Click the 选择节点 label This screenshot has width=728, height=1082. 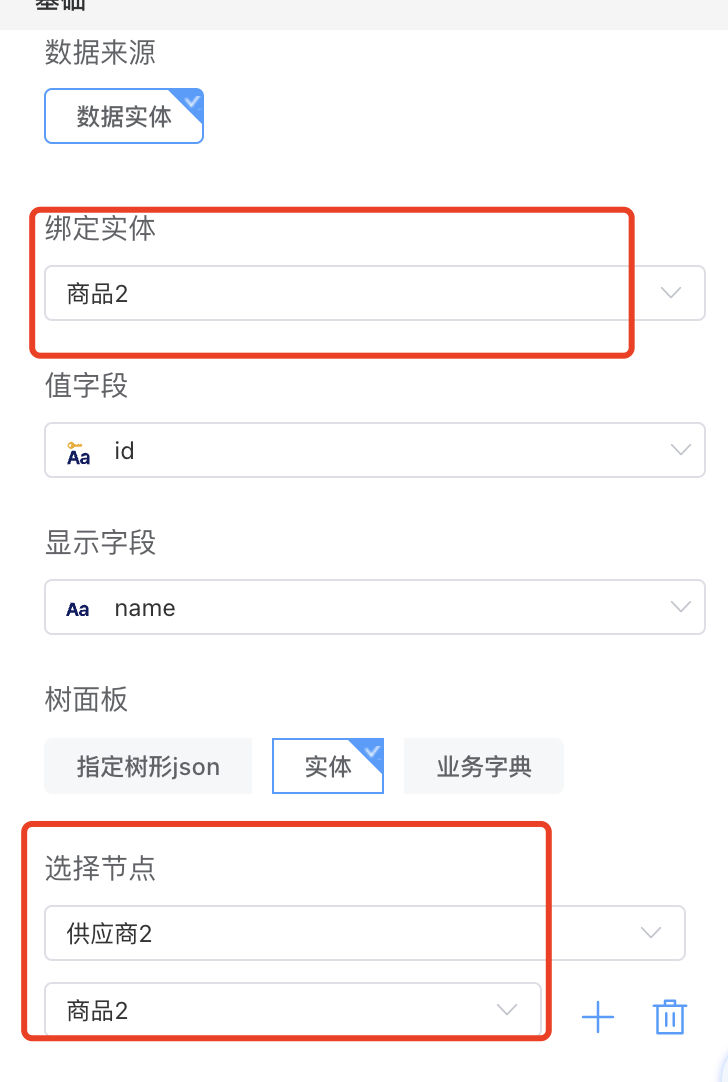tap(100, 868)
